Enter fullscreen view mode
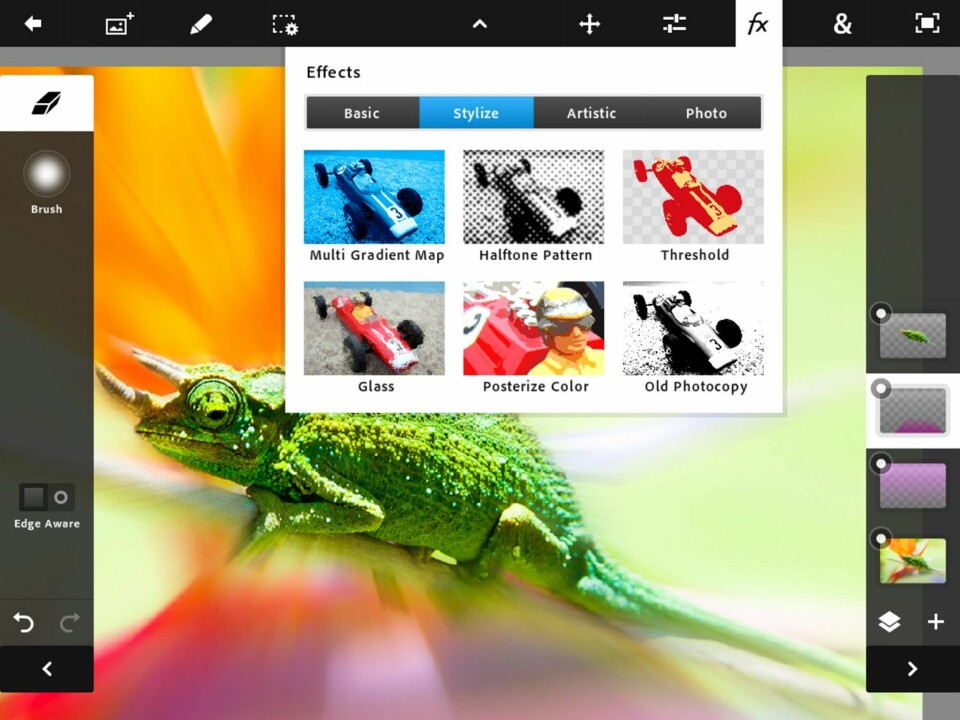 [927, 23]
